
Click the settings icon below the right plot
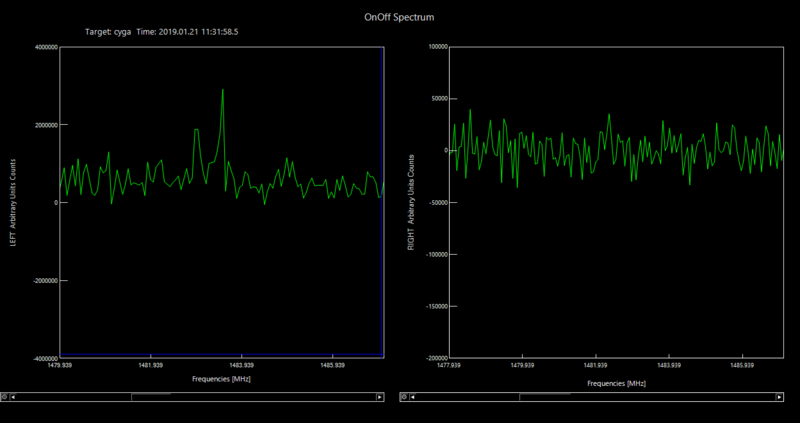(403, 397)
